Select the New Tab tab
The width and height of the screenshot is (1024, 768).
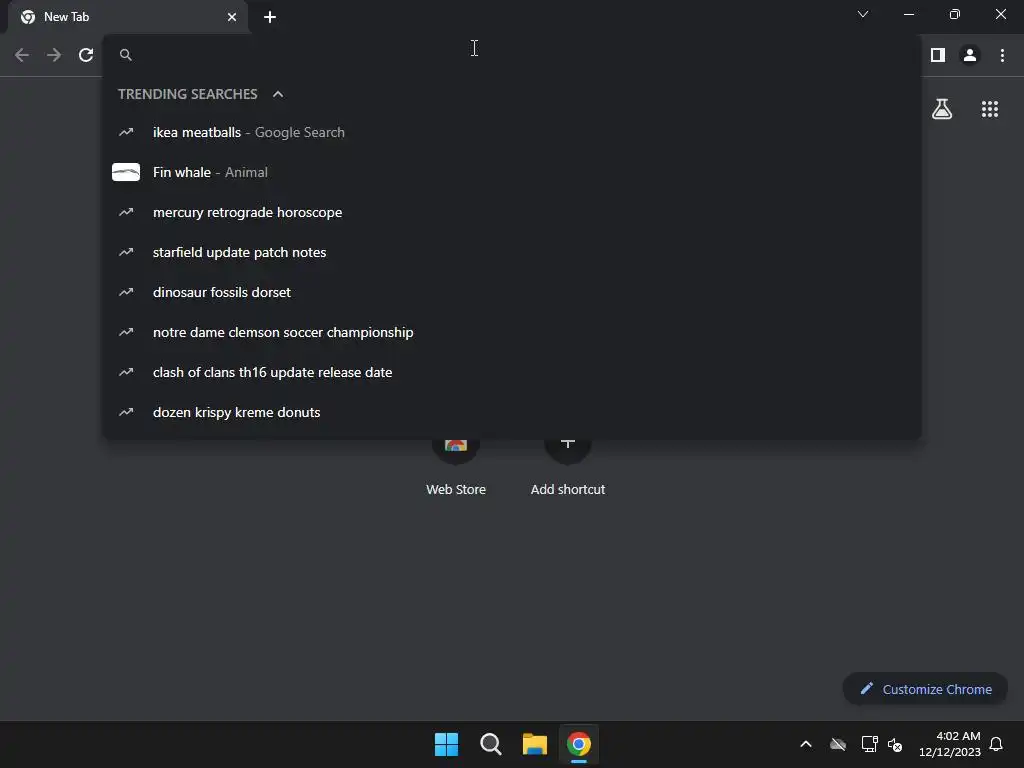[x=127, y=17]
